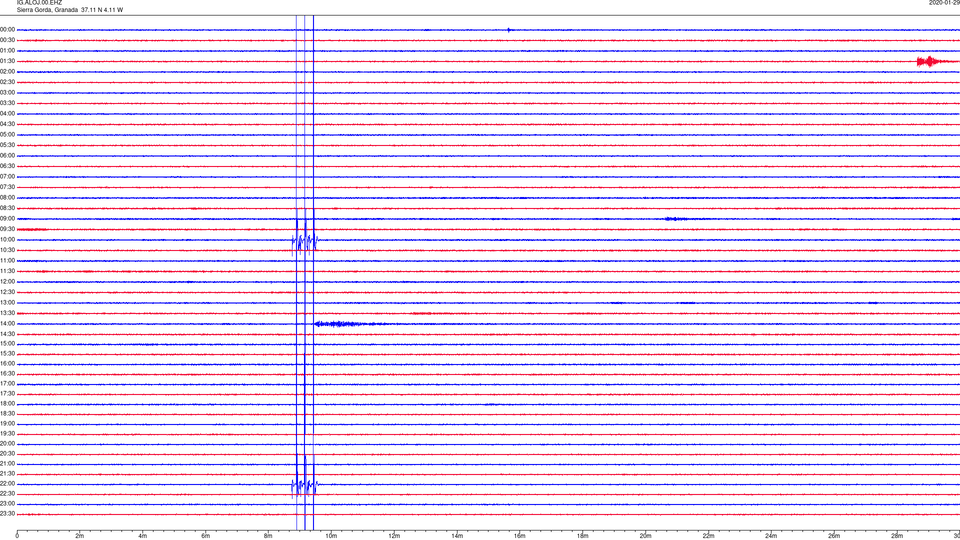Click the 06:00 time label
The image size is (960, 540).
(7, 156)
